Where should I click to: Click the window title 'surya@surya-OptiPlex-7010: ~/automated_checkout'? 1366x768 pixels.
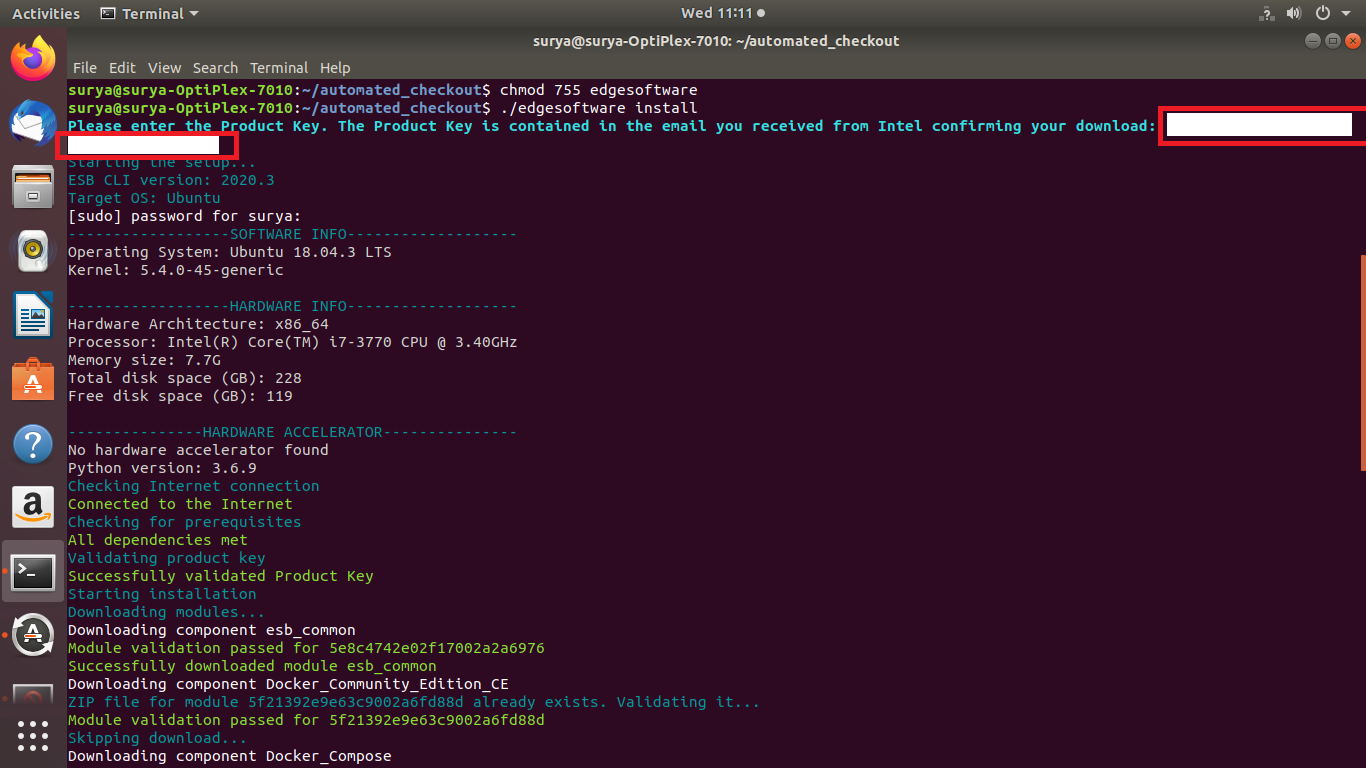pyautogui.click(x=717, y=41)
